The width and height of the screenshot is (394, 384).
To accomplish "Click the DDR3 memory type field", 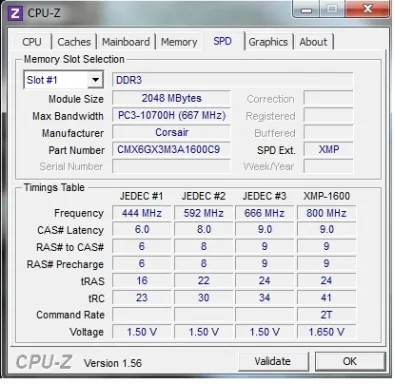I will click(x=232, y=80).
